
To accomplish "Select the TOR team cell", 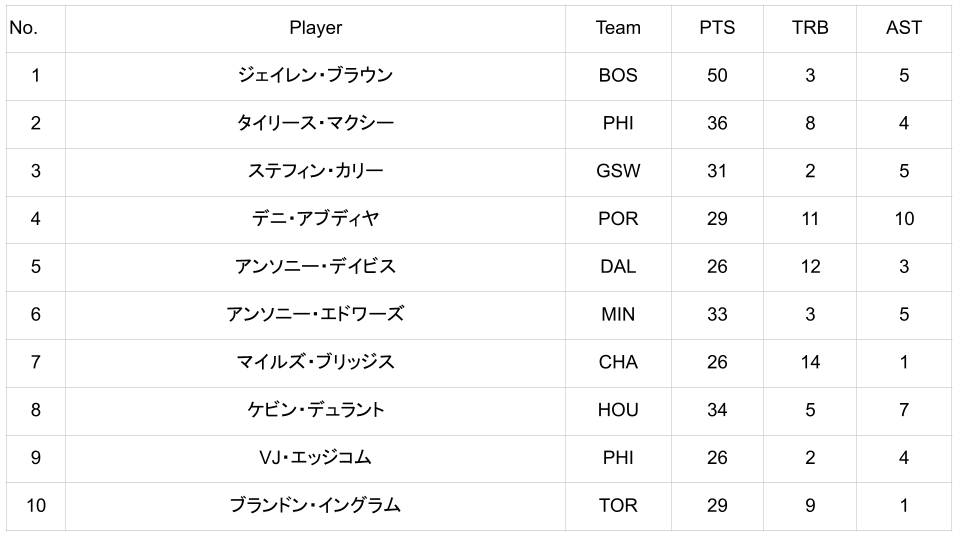I will pyautogui.click(x=617, y=506).
